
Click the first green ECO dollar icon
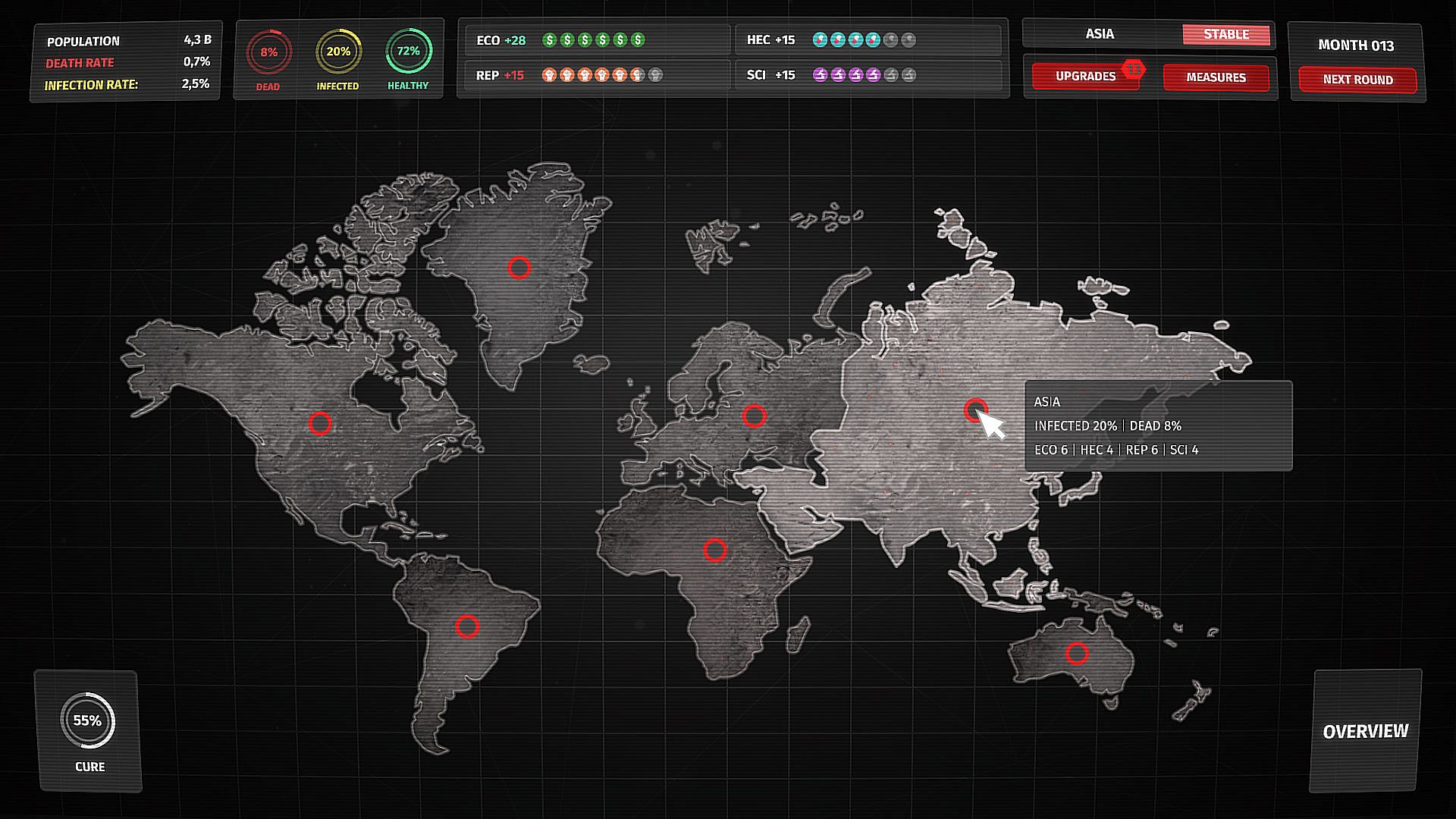tap(550, 40)
